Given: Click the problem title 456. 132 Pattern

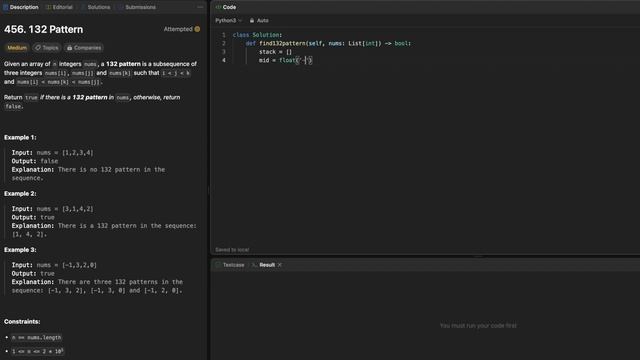Looking at the screenshot, I should [44, 29].
